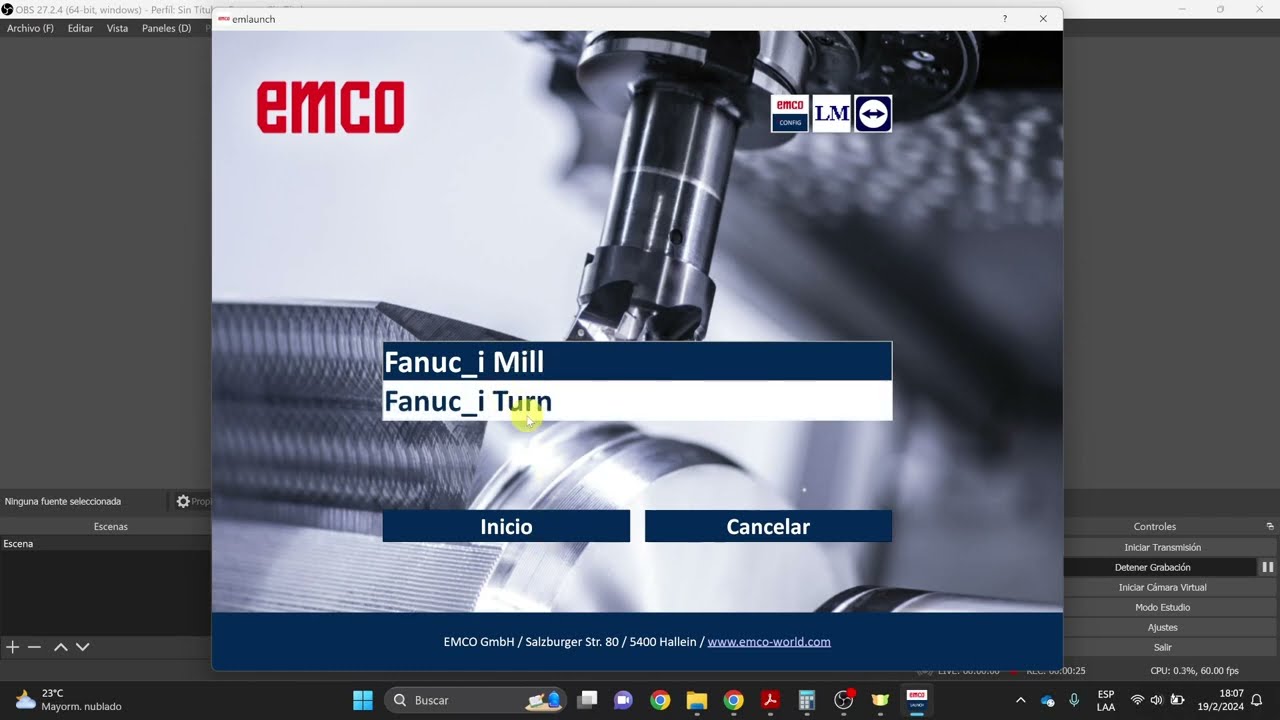1280x720 pixels.
Task: Move scene down with the down arrow
Action: [x=83, y=647]
